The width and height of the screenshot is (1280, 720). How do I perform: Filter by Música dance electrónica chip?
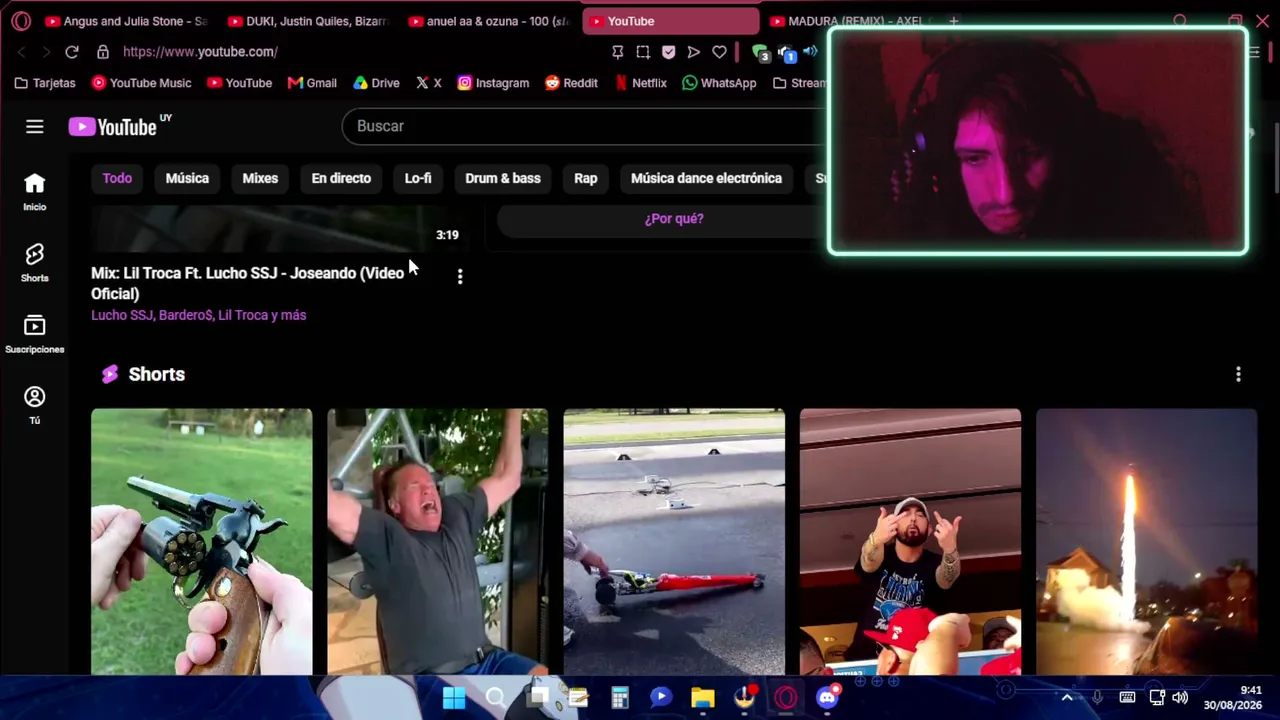(x=706, y=178)
